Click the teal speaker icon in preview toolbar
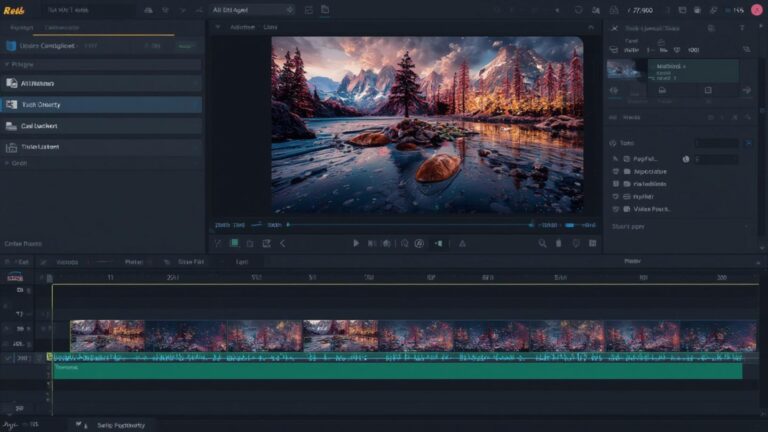768x432 pixels. (439, 243)
